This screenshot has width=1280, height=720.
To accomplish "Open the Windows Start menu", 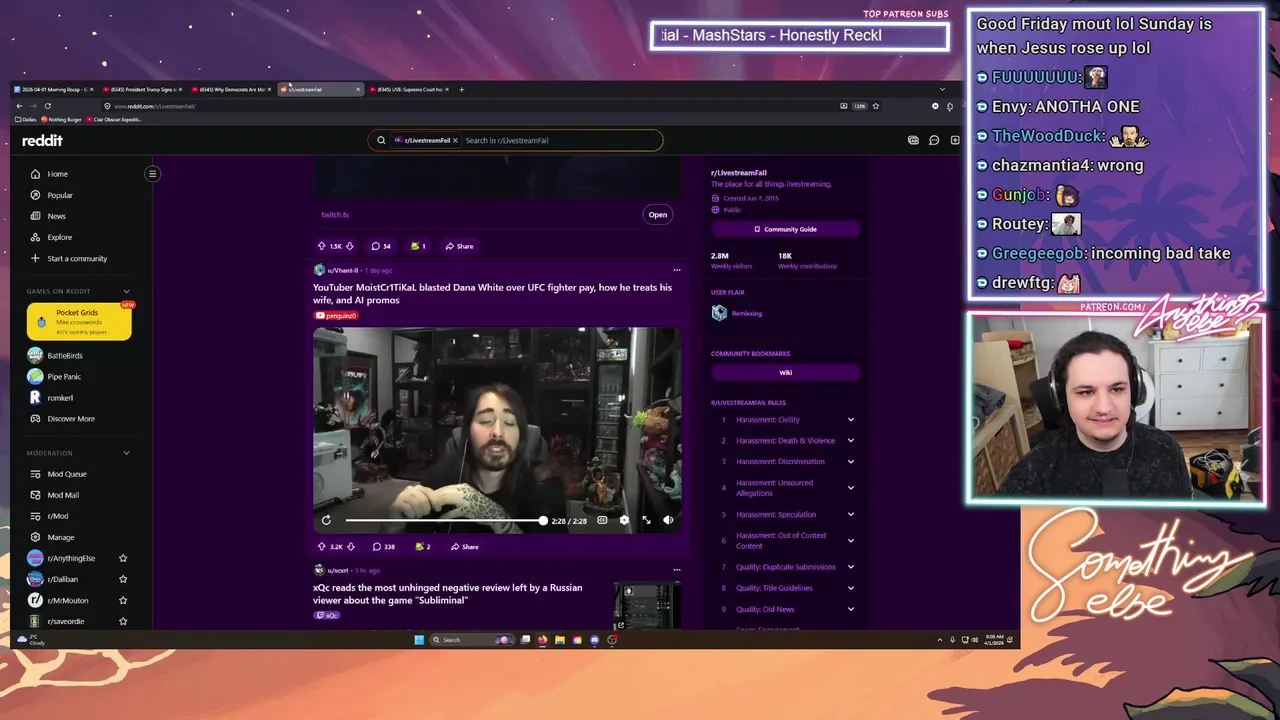I will click(x=419, y=640).
